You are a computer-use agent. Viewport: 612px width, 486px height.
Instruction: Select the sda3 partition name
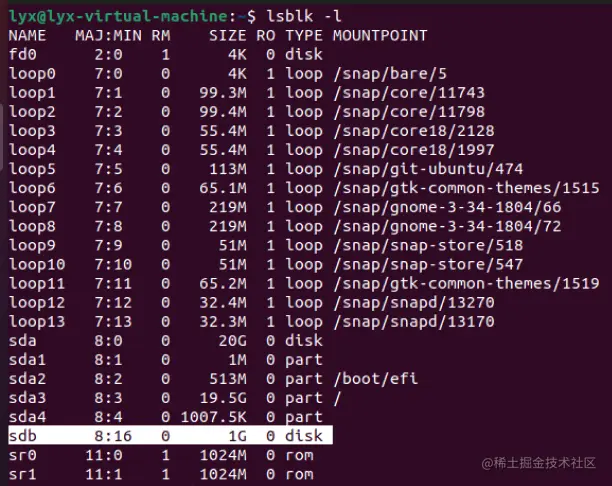[27, 398]
